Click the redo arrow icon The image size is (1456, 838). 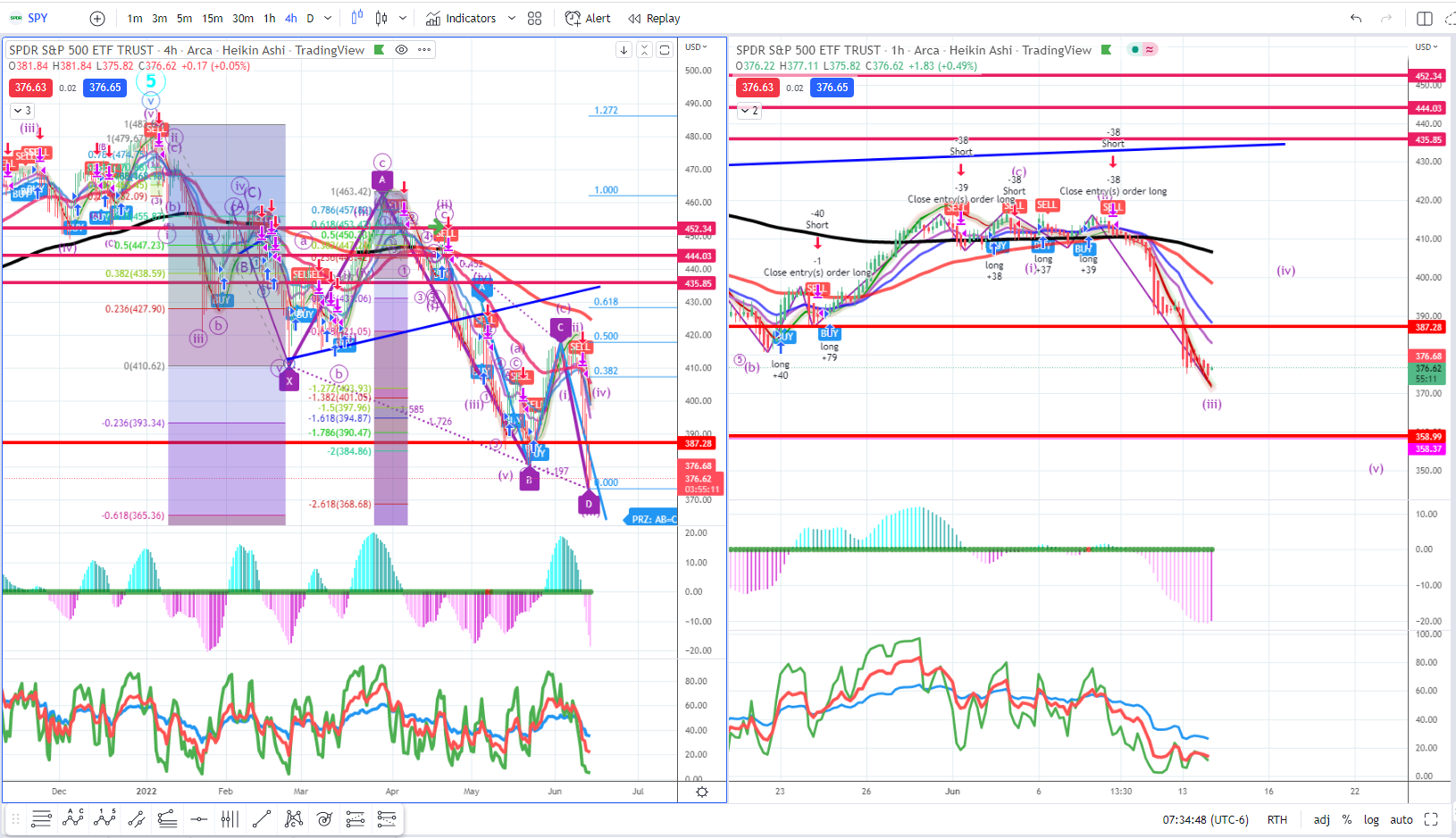pos(1386,18)
